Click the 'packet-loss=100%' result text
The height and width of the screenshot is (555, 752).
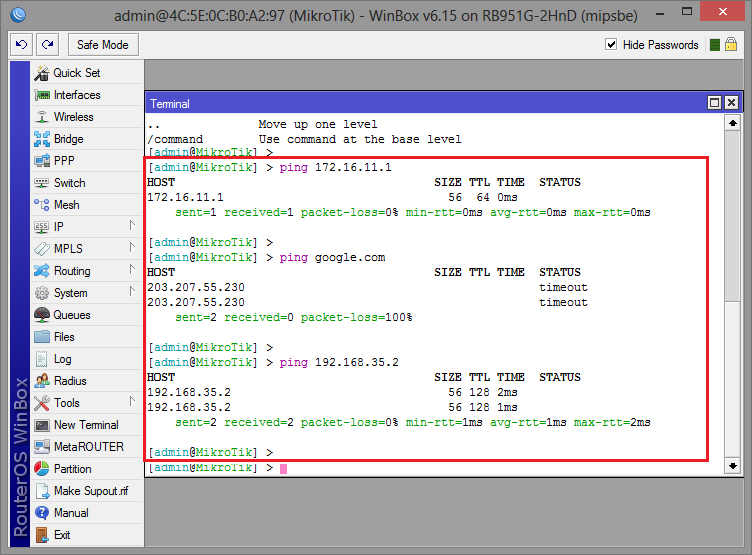coord(356,317)
